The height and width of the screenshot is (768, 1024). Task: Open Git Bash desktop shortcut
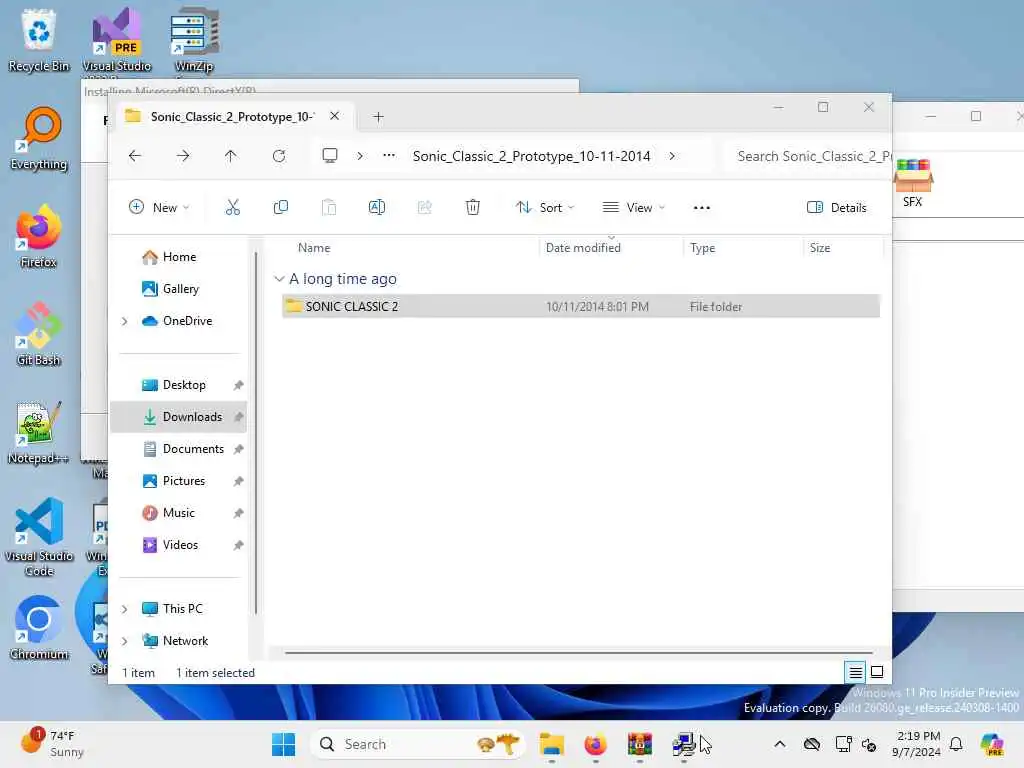pos(39,334)
